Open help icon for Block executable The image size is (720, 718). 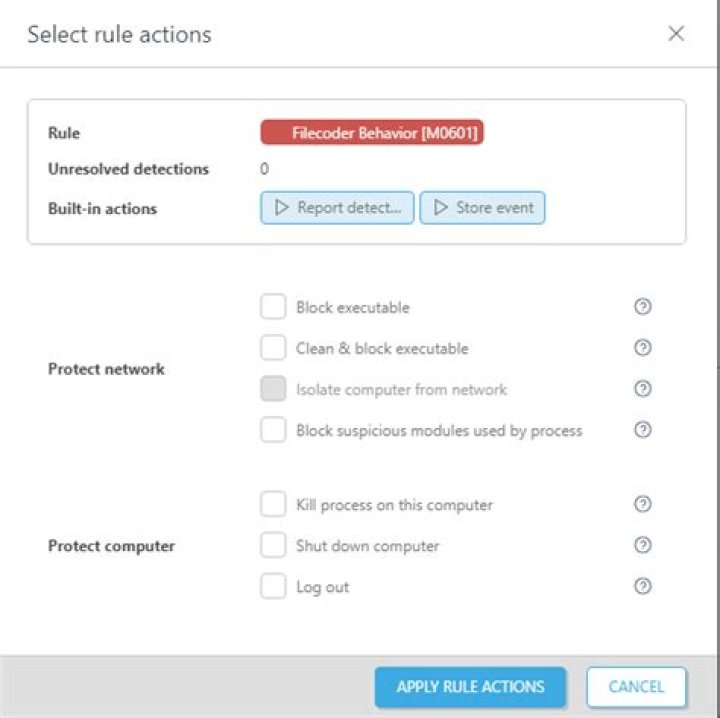click(x=643, y=307)
